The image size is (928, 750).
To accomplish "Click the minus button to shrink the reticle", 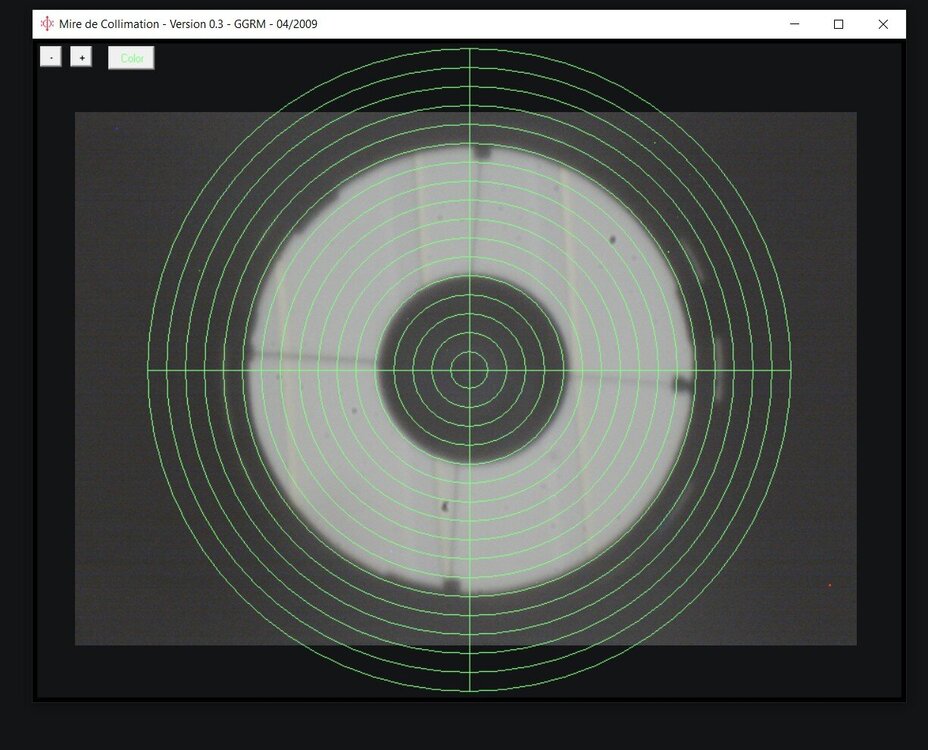I will pos(50,58).
